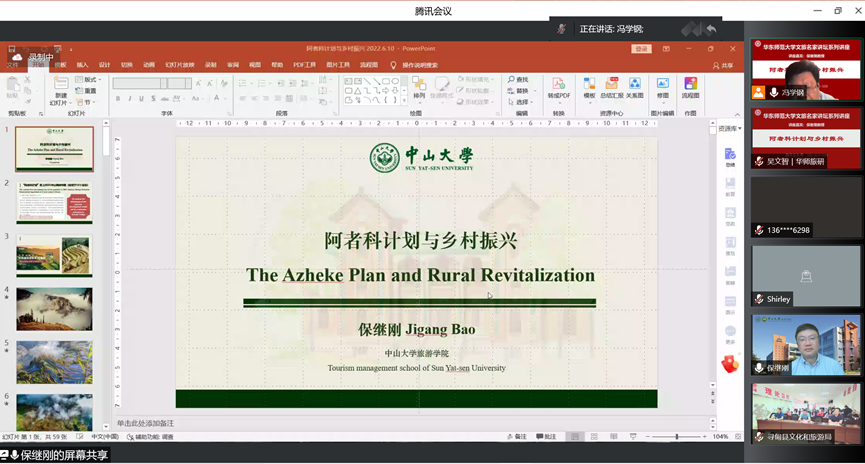Click the zoom in plus button
This screenshot has width=865, height=464.
(x=704, y=436)
